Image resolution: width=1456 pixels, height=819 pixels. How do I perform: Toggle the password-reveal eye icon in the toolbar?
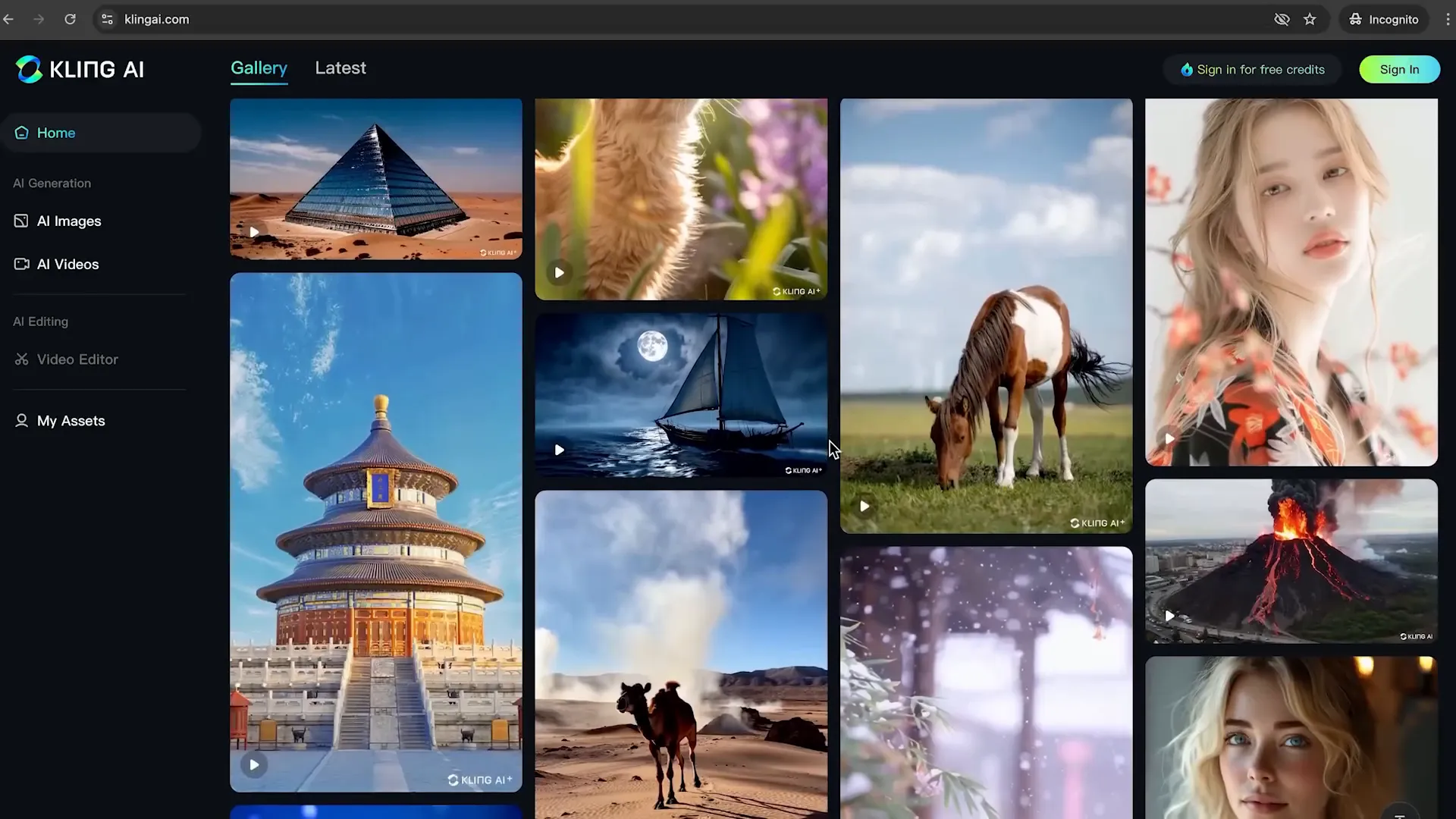coord(1282,19)
